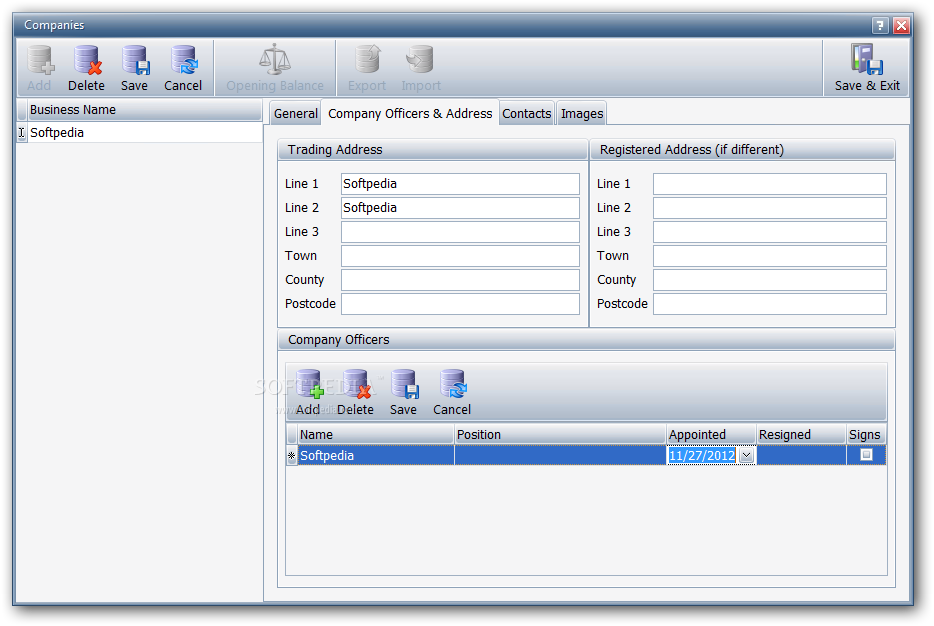The width and height of the screenshot is (934, 626).
Task: Click Registered Address Line 1 field
Action: click(x=770, y=184)
